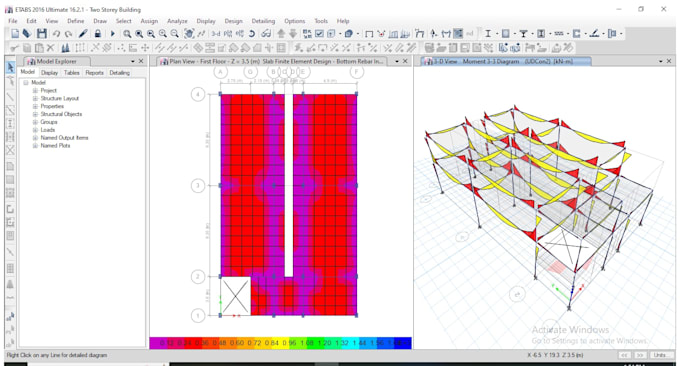The width and height of the screenshot is (680, 366).
Task: Run analysis with the play arrow icon
Action: point(113,34)
